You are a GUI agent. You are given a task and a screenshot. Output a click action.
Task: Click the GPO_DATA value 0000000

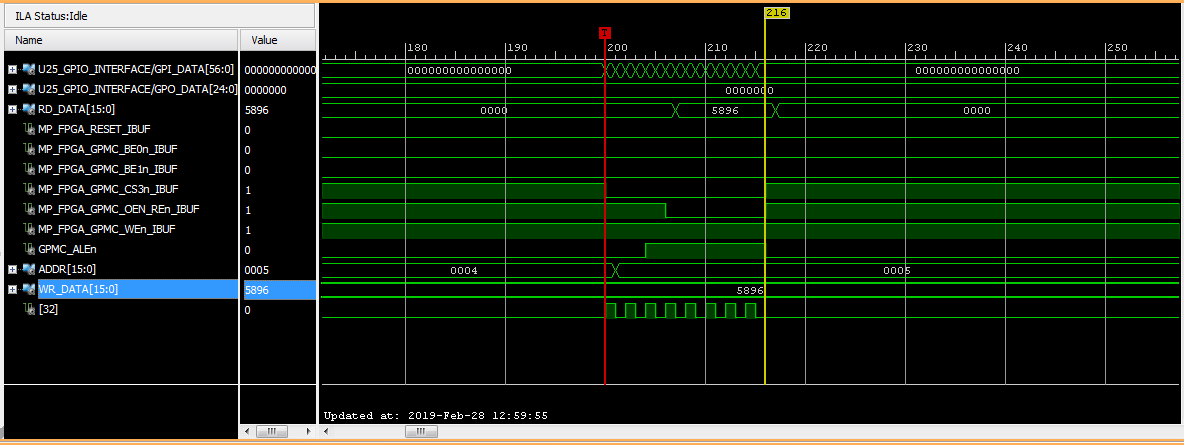[x=266, y=90]
